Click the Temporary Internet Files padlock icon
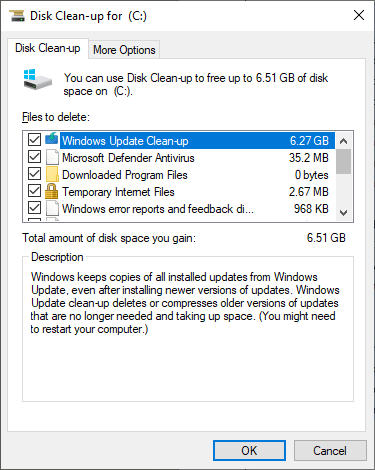Image resolution: width=375 pixels, height=470 pixels. pos(51,191)
